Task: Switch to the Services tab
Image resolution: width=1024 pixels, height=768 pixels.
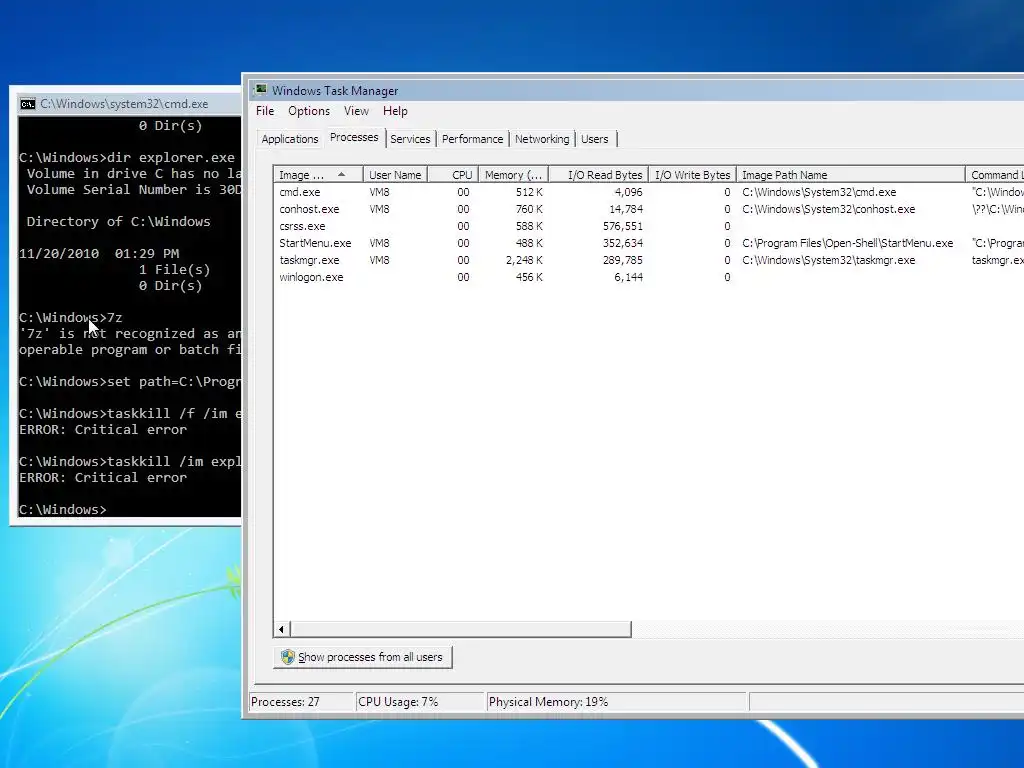Action: [410, 139]
